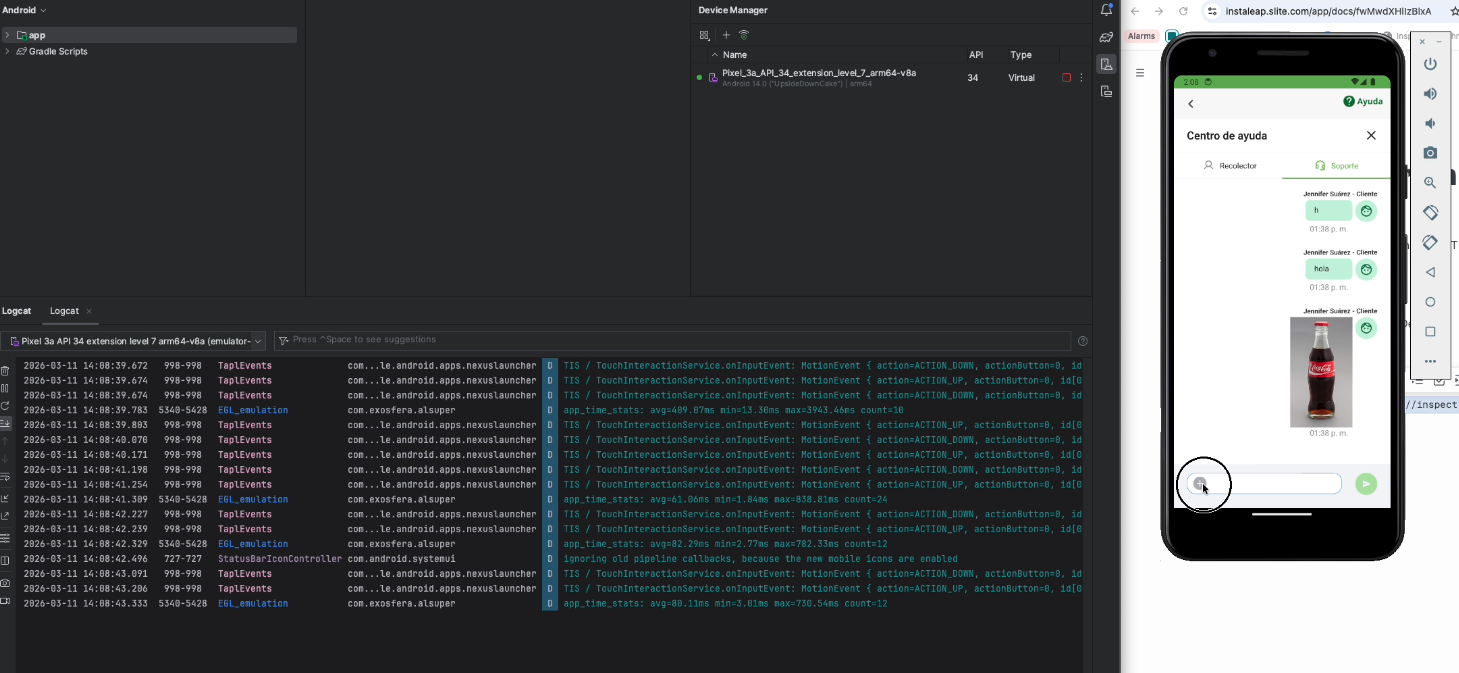Stop the running Pixel 3a emulator
The height and width of the screenshot is (673, 1459).
[1066, 78]
